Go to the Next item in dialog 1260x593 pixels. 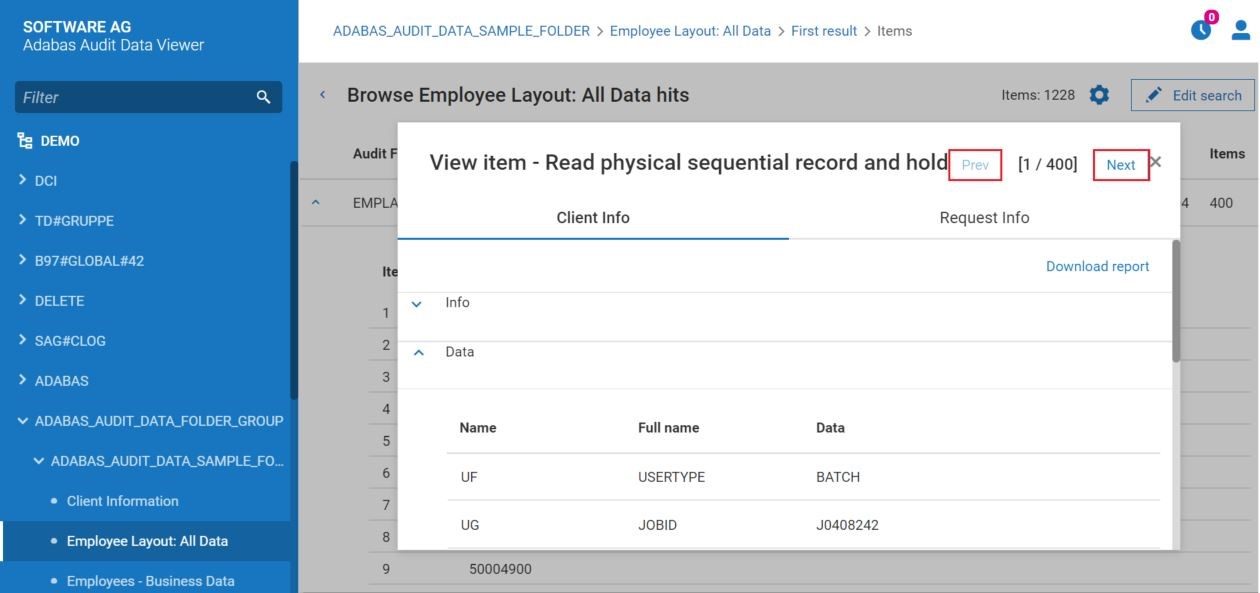pyautogui.click(x=1121, y=165)
